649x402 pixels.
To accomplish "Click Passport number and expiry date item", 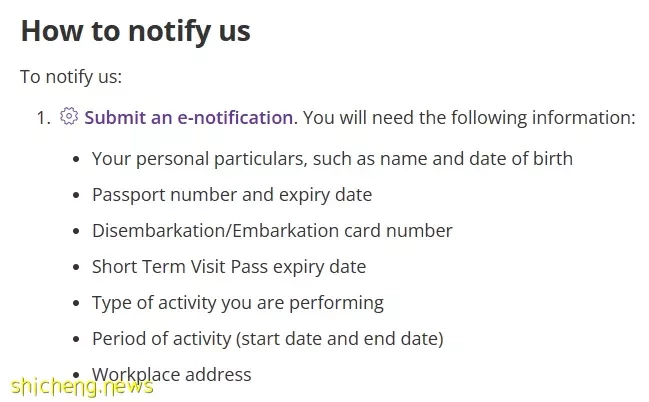I will (x=232, y=195).
